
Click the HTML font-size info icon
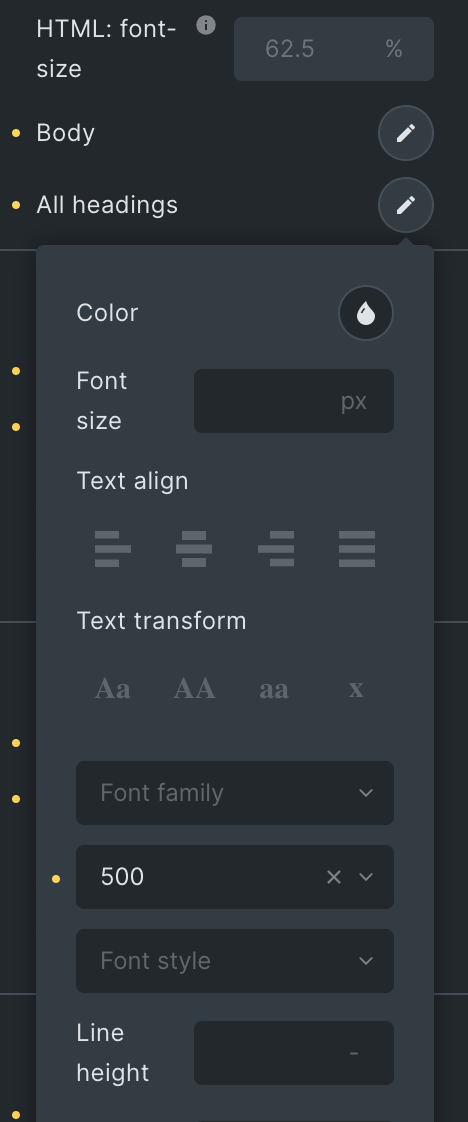click(206, 26)
